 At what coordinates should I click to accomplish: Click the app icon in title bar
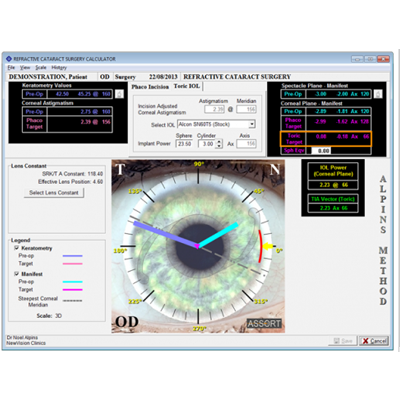click(9, 59)
